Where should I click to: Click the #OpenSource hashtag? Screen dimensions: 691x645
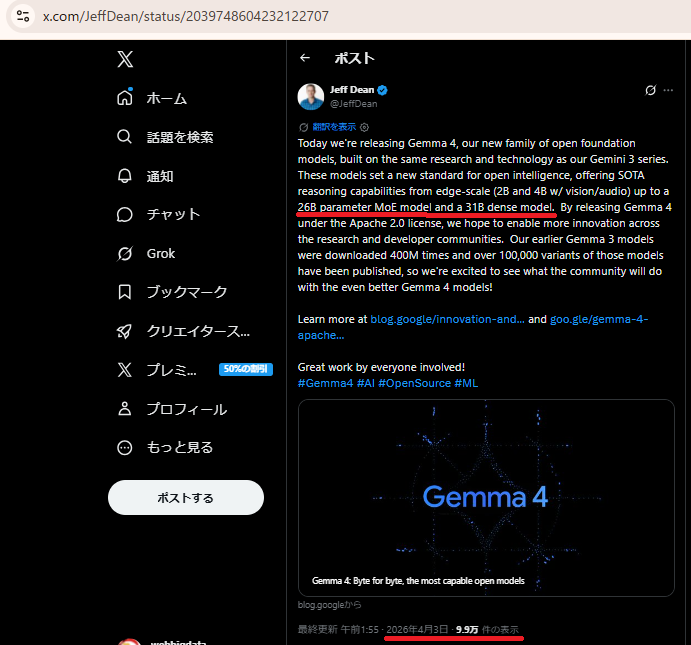414,383
